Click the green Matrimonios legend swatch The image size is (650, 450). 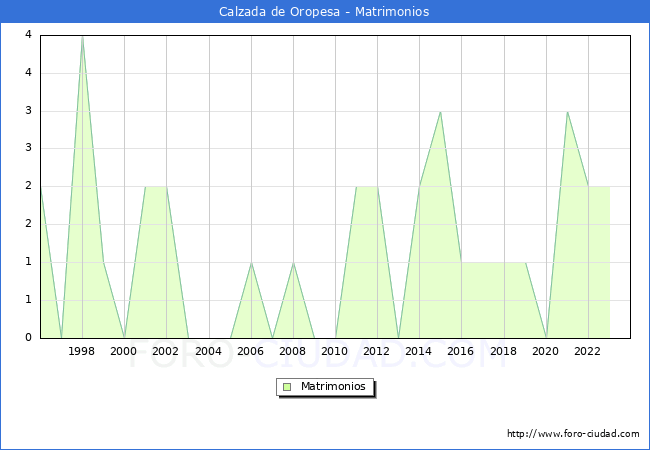click(x=287, y=386)
